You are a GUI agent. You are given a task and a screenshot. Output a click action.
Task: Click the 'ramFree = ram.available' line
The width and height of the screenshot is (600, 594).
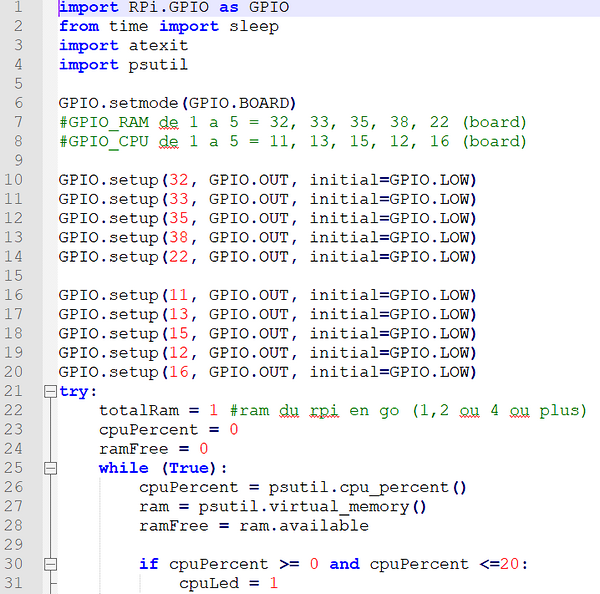[x=254, y=526]
